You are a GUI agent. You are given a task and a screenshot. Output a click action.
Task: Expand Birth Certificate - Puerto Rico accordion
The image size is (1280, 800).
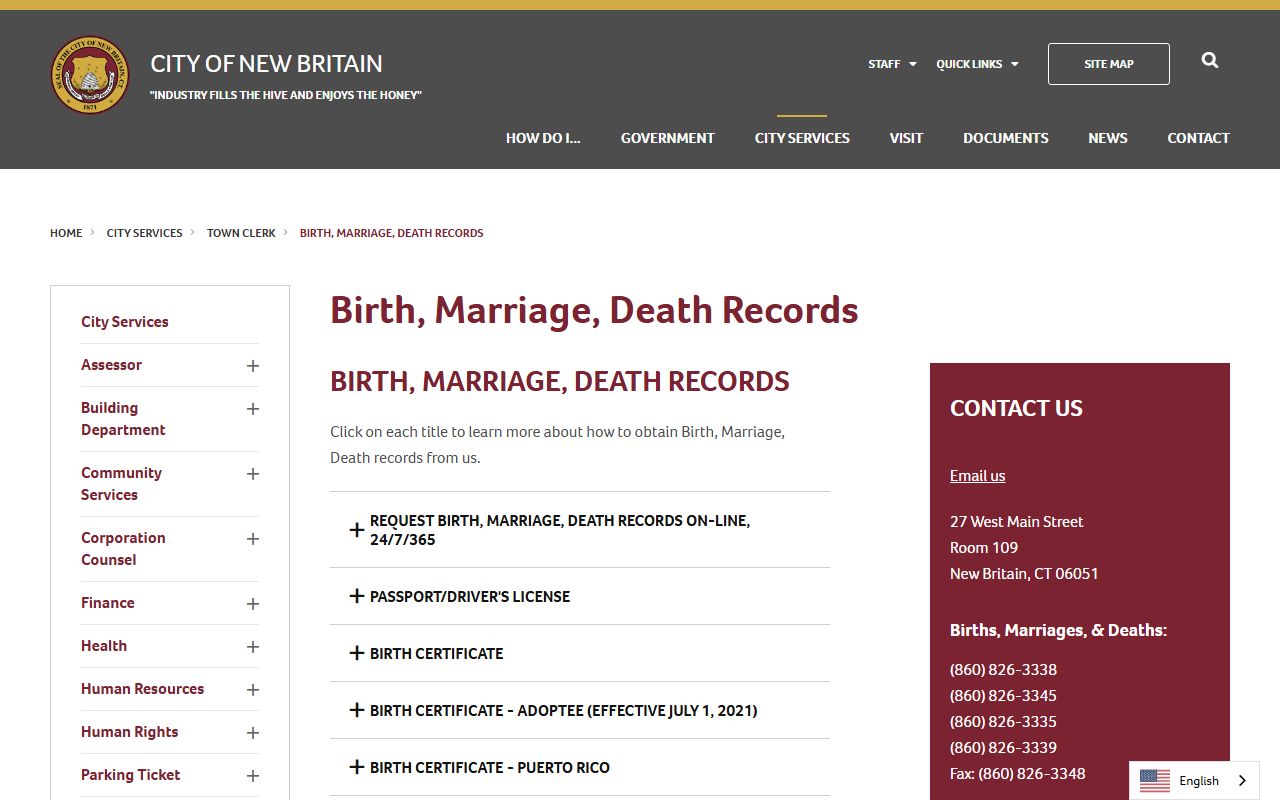click(x=580, y=767)
